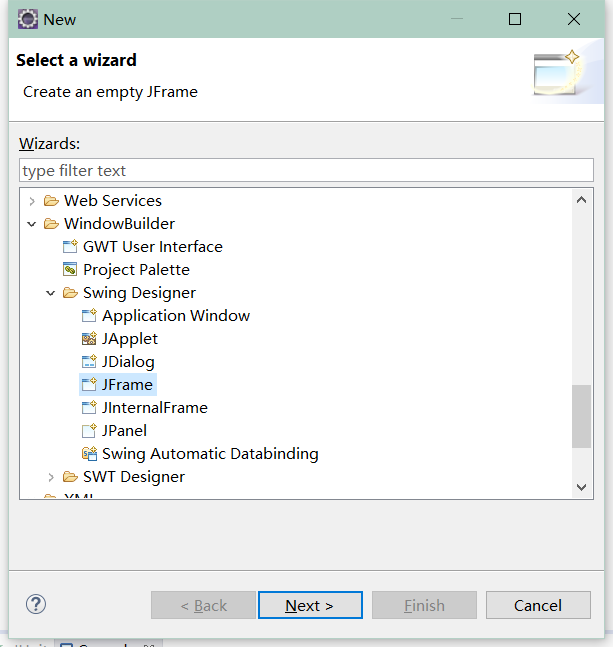The width and height of the screenshot is (613, 647).
Task: Click the JFrame wizard icon
Action: coord(89,385)
